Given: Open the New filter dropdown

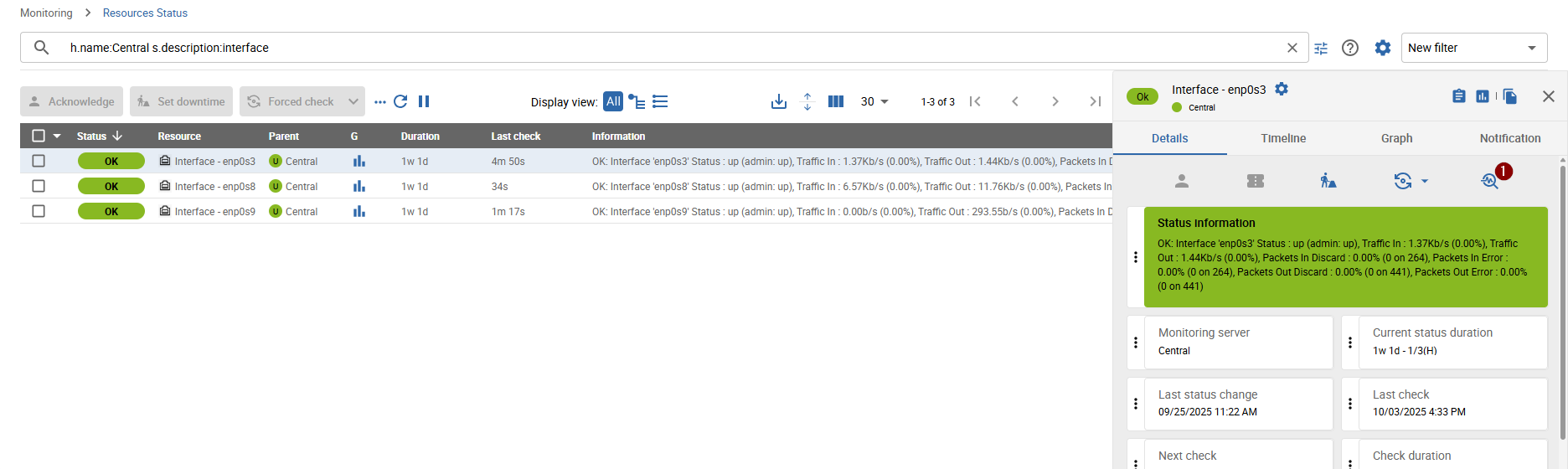Looking at the screenshot, I should coord(1473,48).
